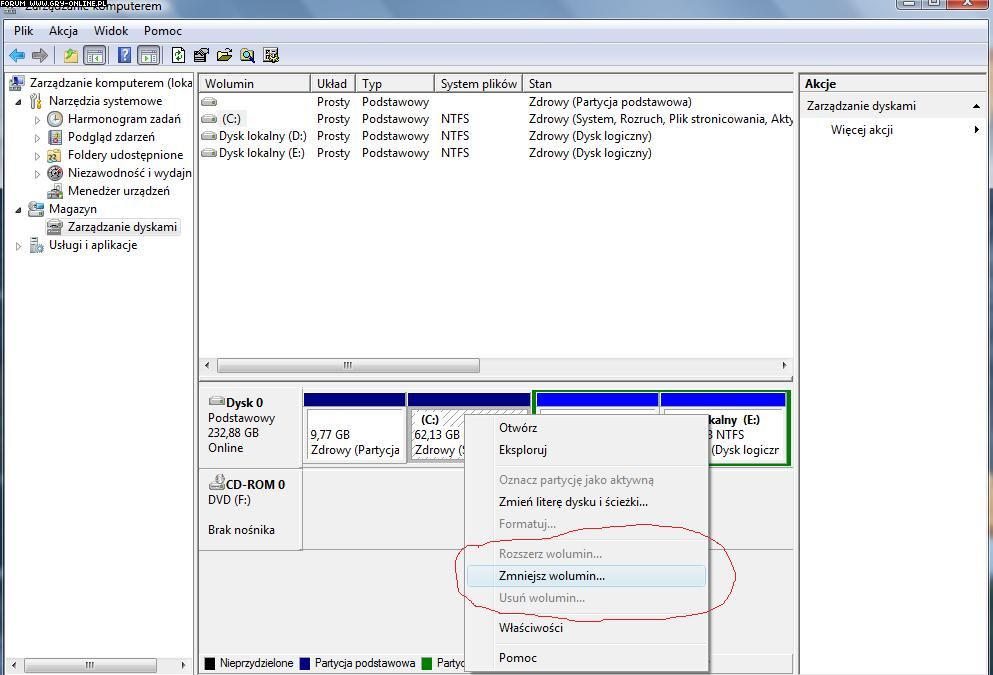Click the open folder toolbar icon
The width and height of the screenshot is (993, 675).
tap(224, 56)
